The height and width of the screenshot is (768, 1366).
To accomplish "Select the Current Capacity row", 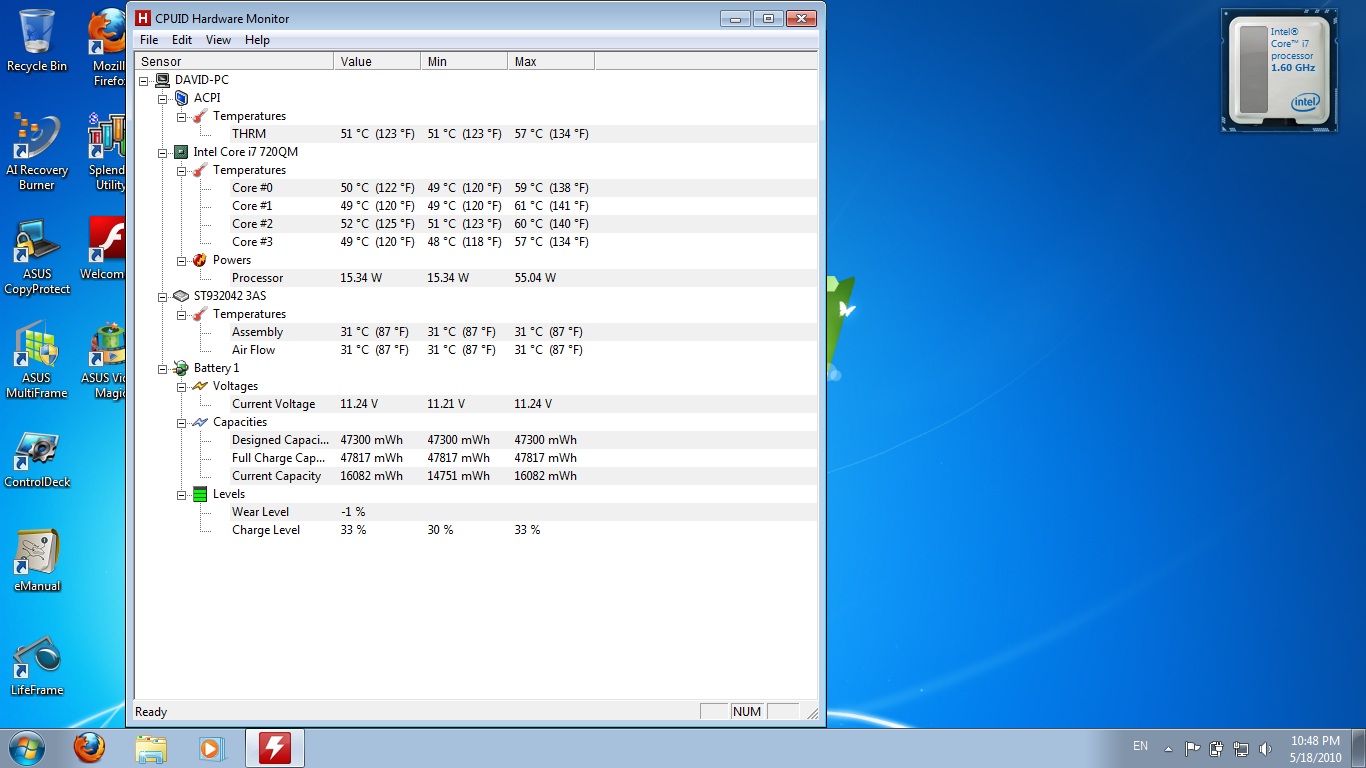I will 476,476.
